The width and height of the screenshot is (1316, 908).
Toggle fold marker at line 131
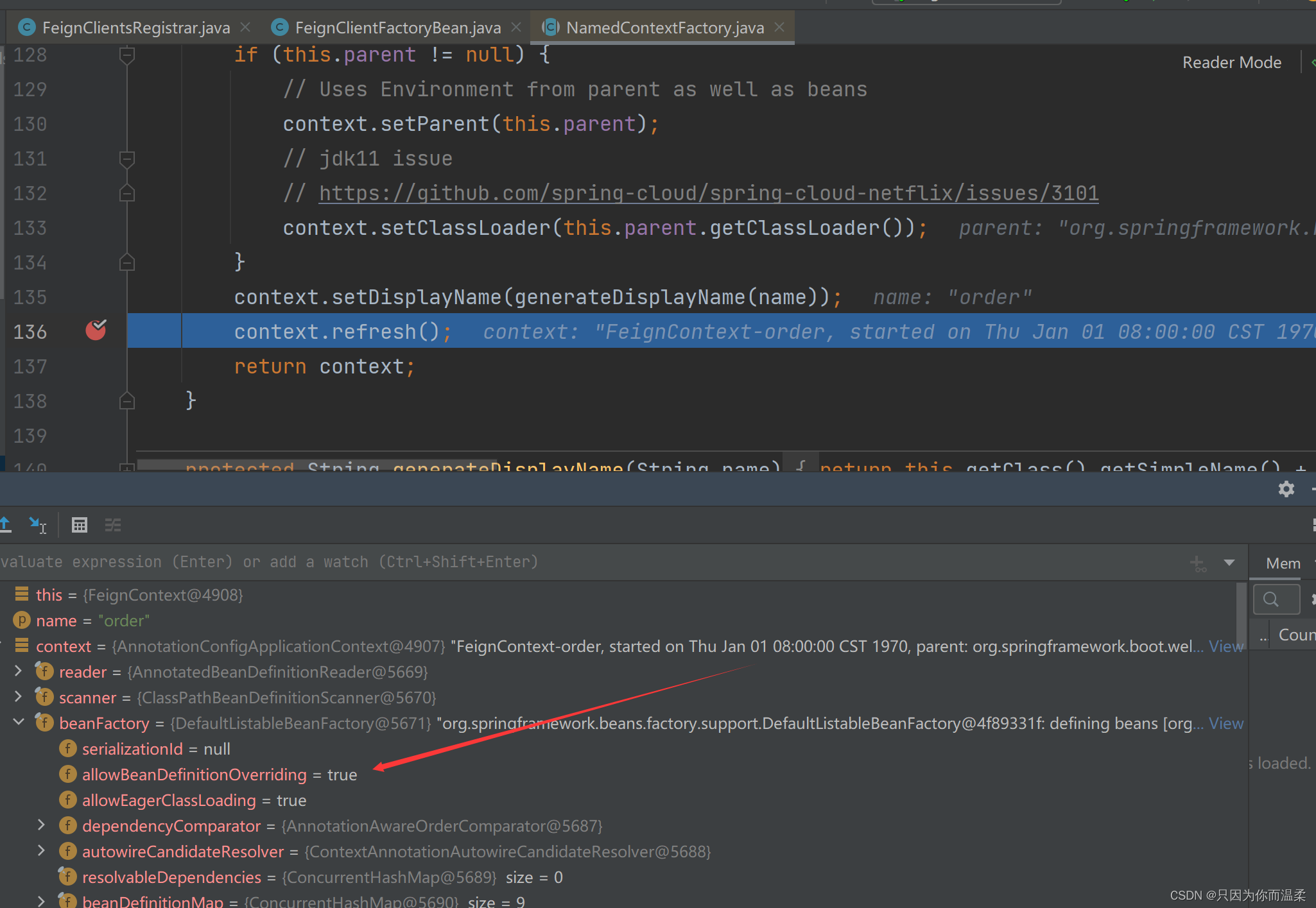(x=127, y=158)
